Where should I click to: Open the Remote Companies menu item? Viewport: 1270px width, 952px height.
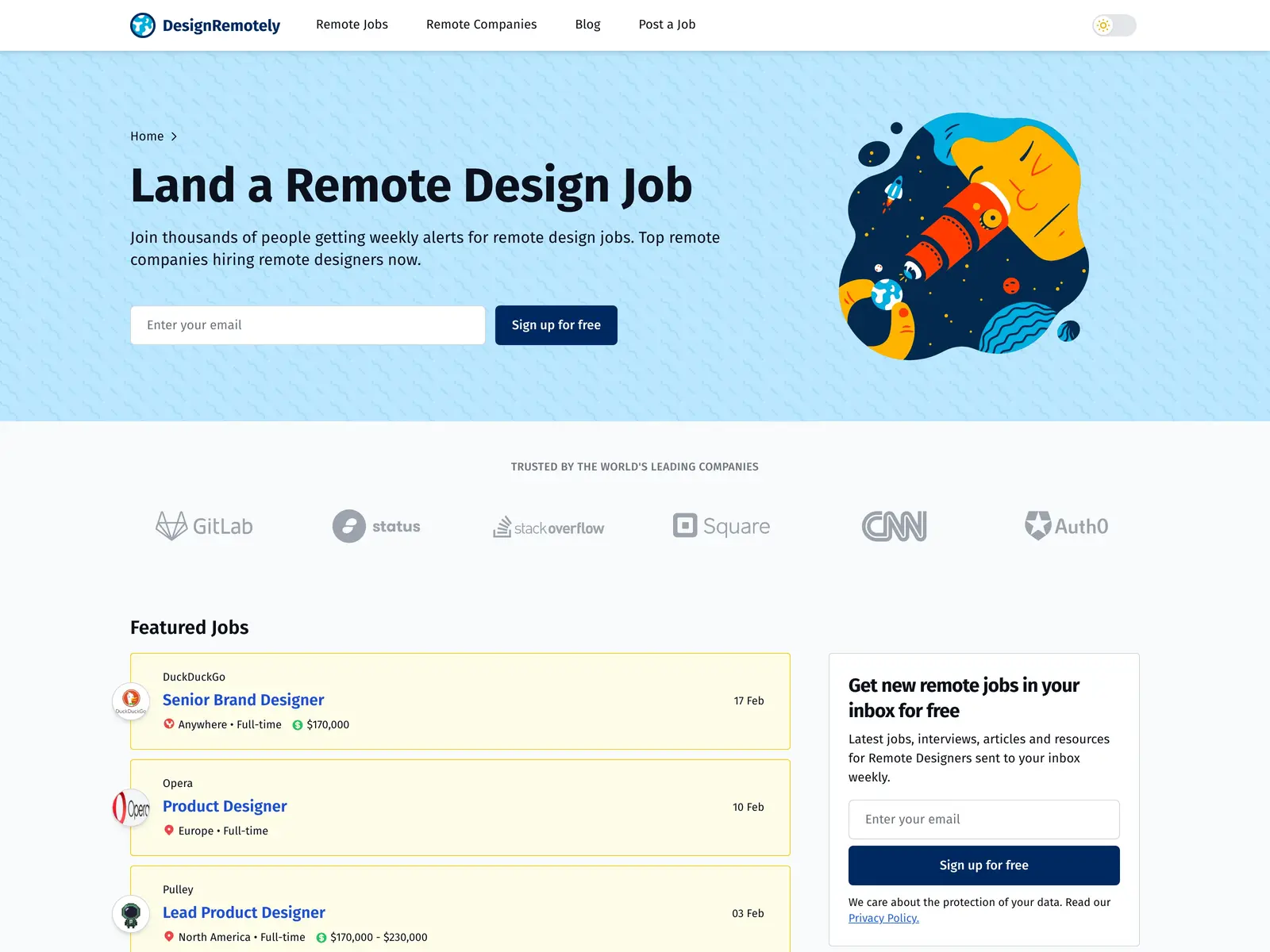point(481,25)
